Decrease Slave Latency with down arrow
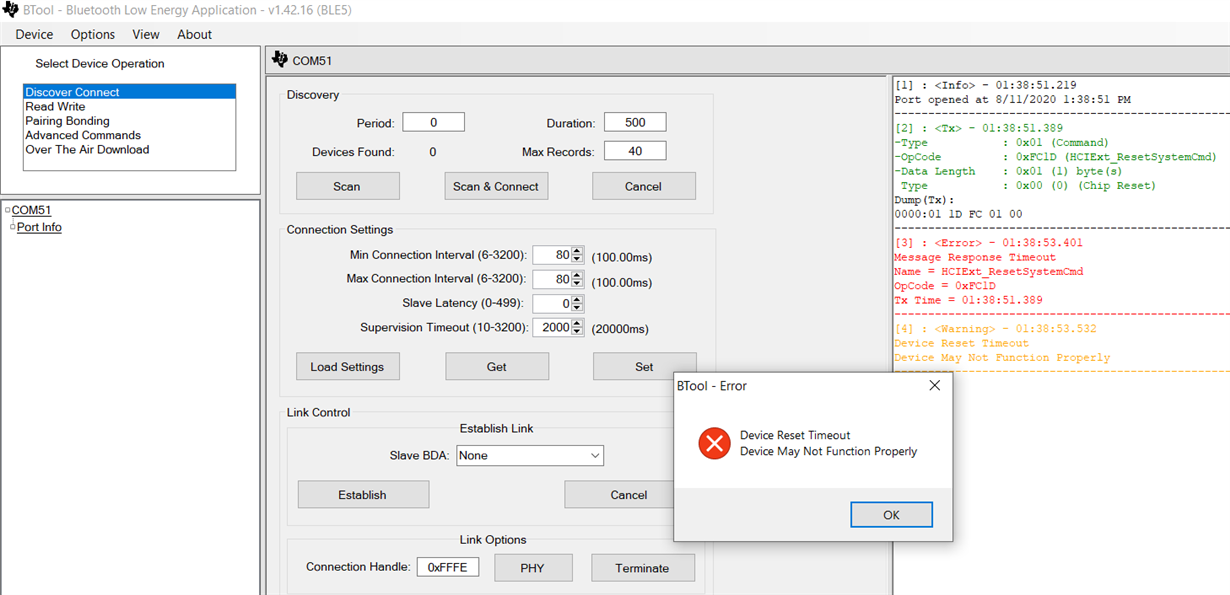The width and height of the screenshot is (1230, 595). [577, 308]
